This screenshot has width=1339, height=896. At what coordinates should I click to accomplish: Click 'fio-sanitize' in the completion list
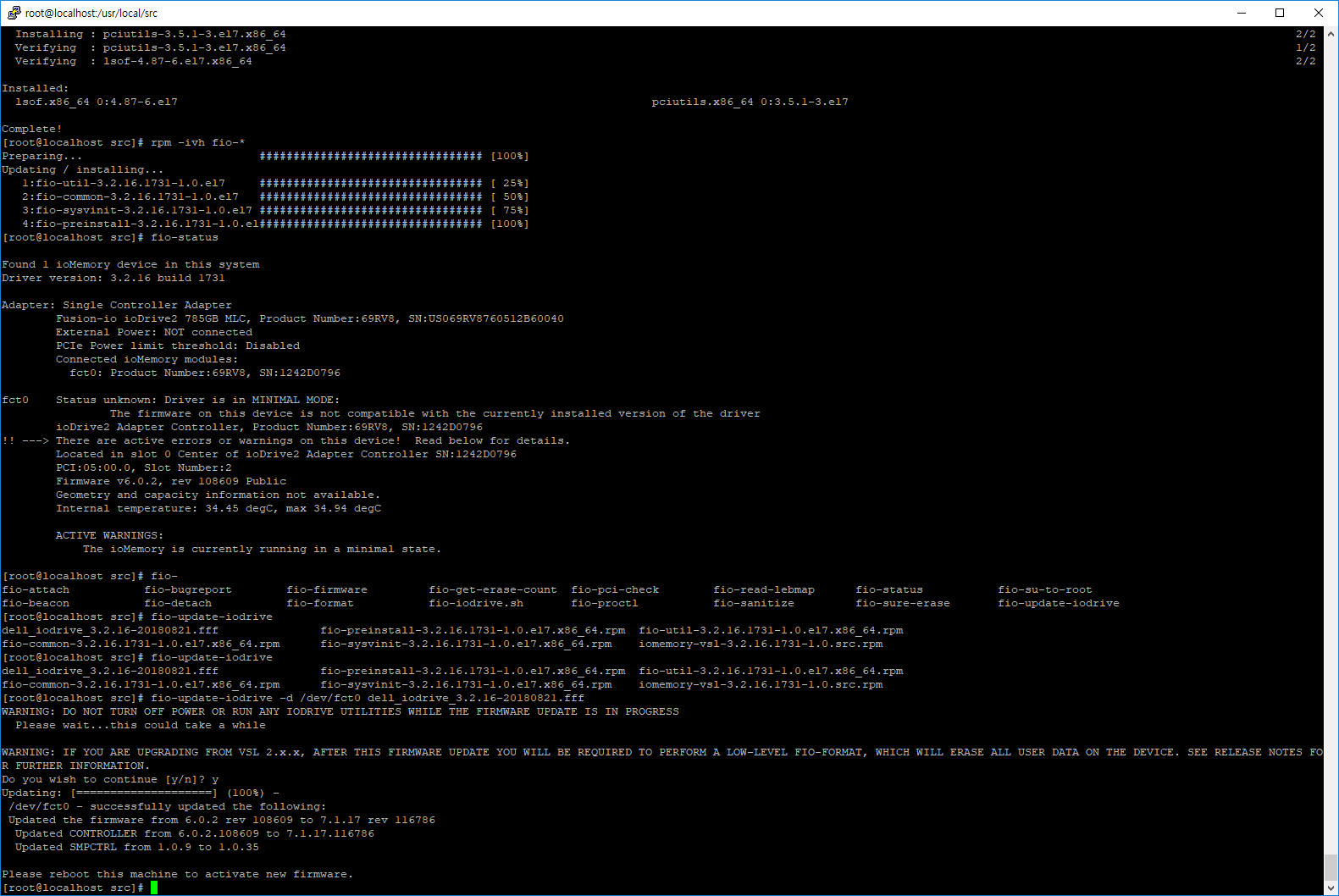754,603
